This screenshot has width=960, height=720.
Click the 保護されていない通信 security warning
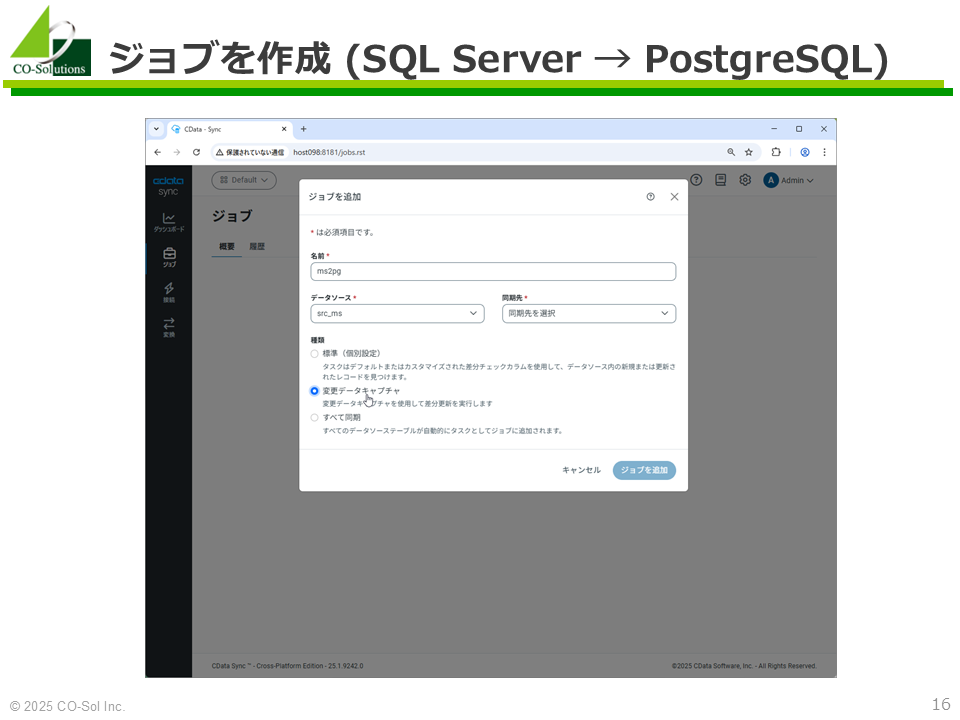point(250,152)
